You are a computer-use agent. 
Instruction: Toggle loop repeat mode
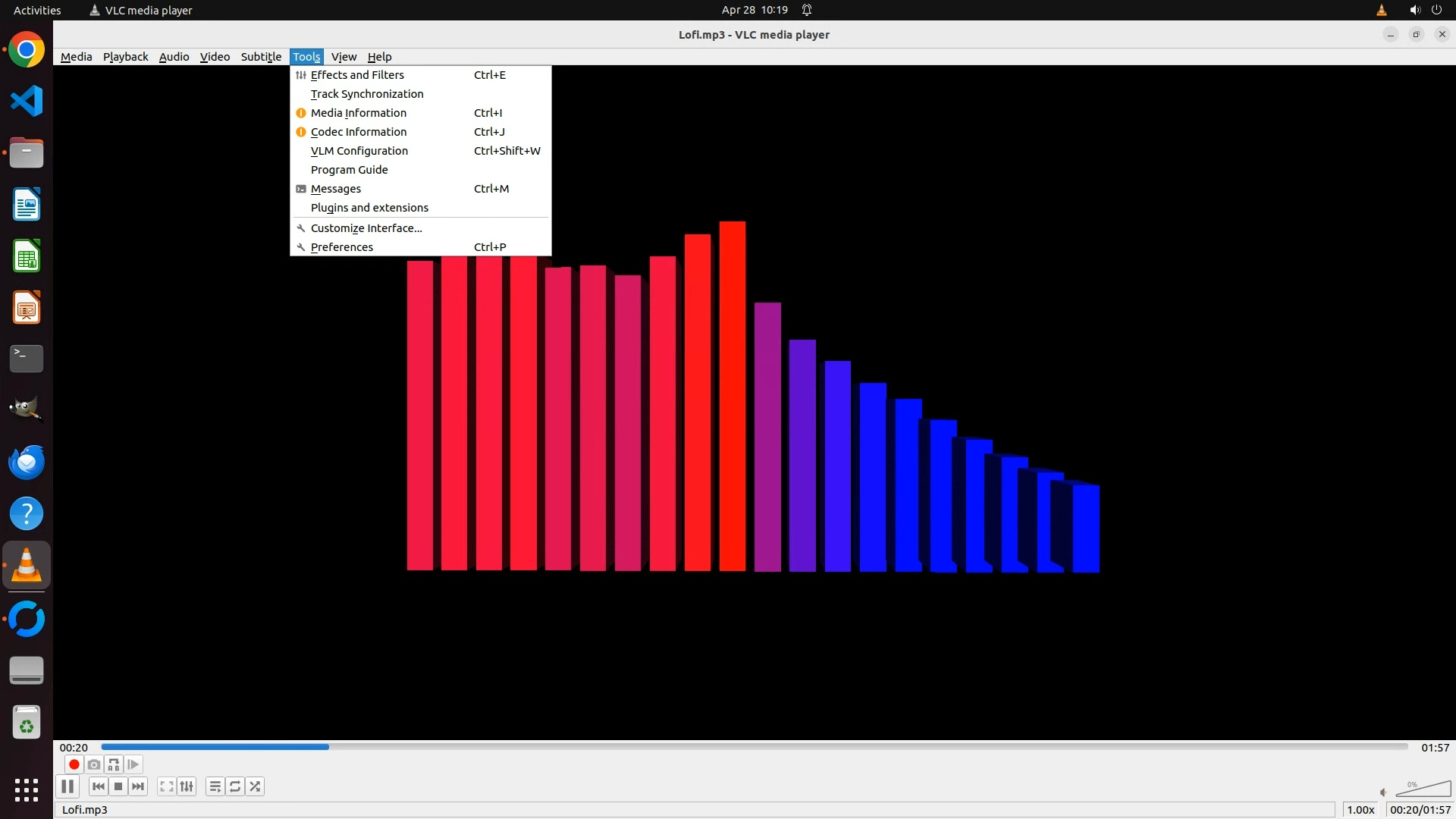pyautogui.click(x=235, y=786)
